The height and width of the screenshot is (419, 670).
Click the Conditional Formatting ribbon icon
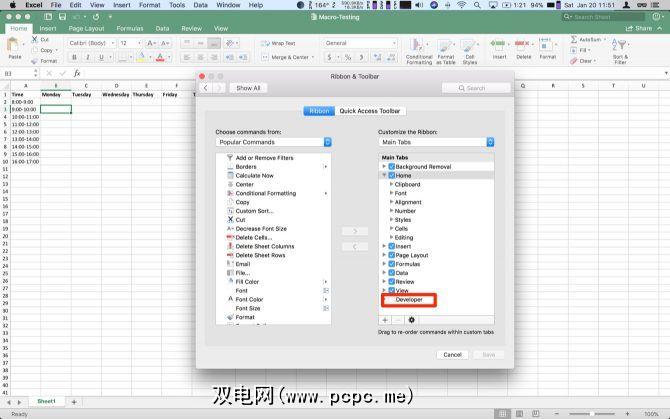click(x=417, y=45)
